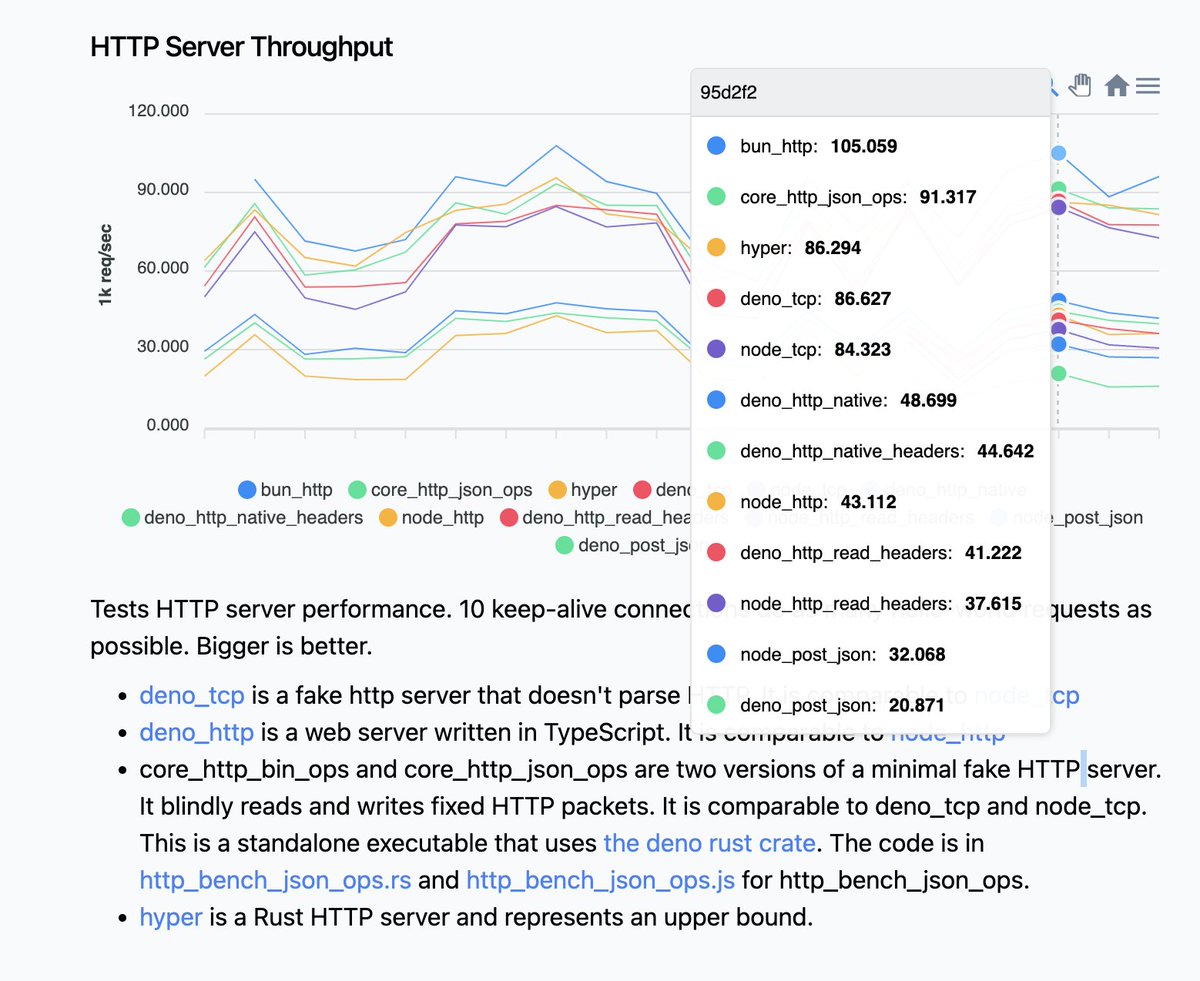
Task: Reset chart zoom with the home icon
Action: (x=1116, y=86)
